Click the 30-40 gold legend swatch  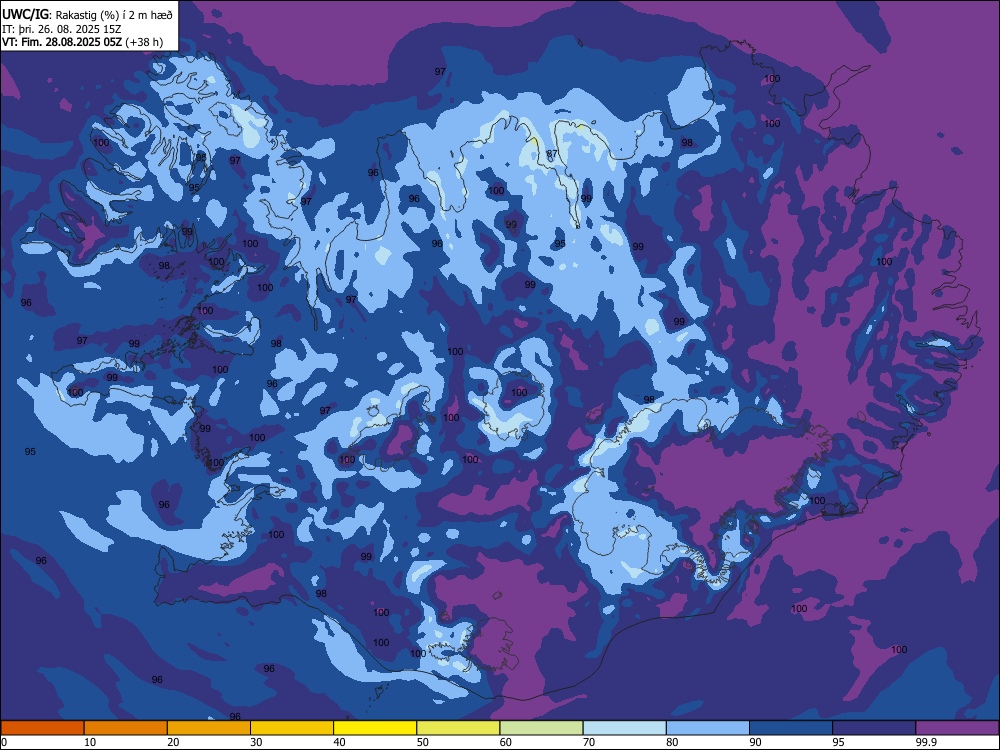click(292, 728)
